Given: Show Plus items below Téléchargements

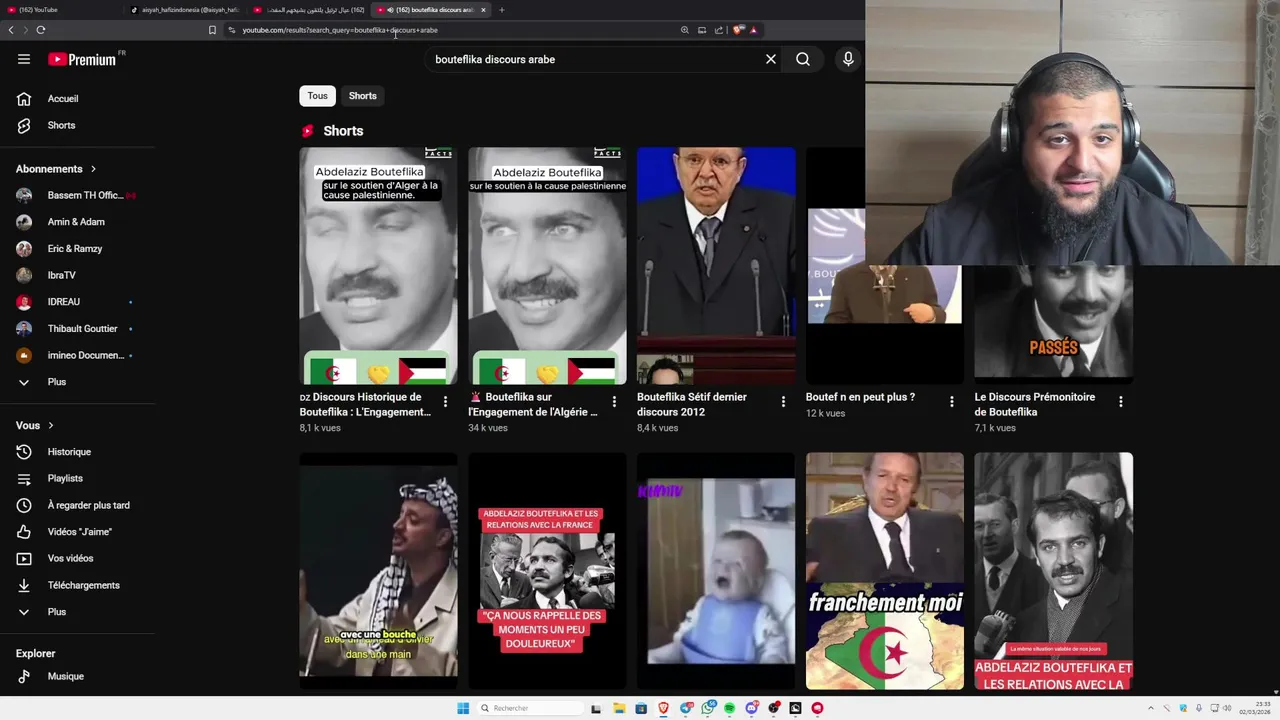Looking at the screenshot, I should coord(57,612).
